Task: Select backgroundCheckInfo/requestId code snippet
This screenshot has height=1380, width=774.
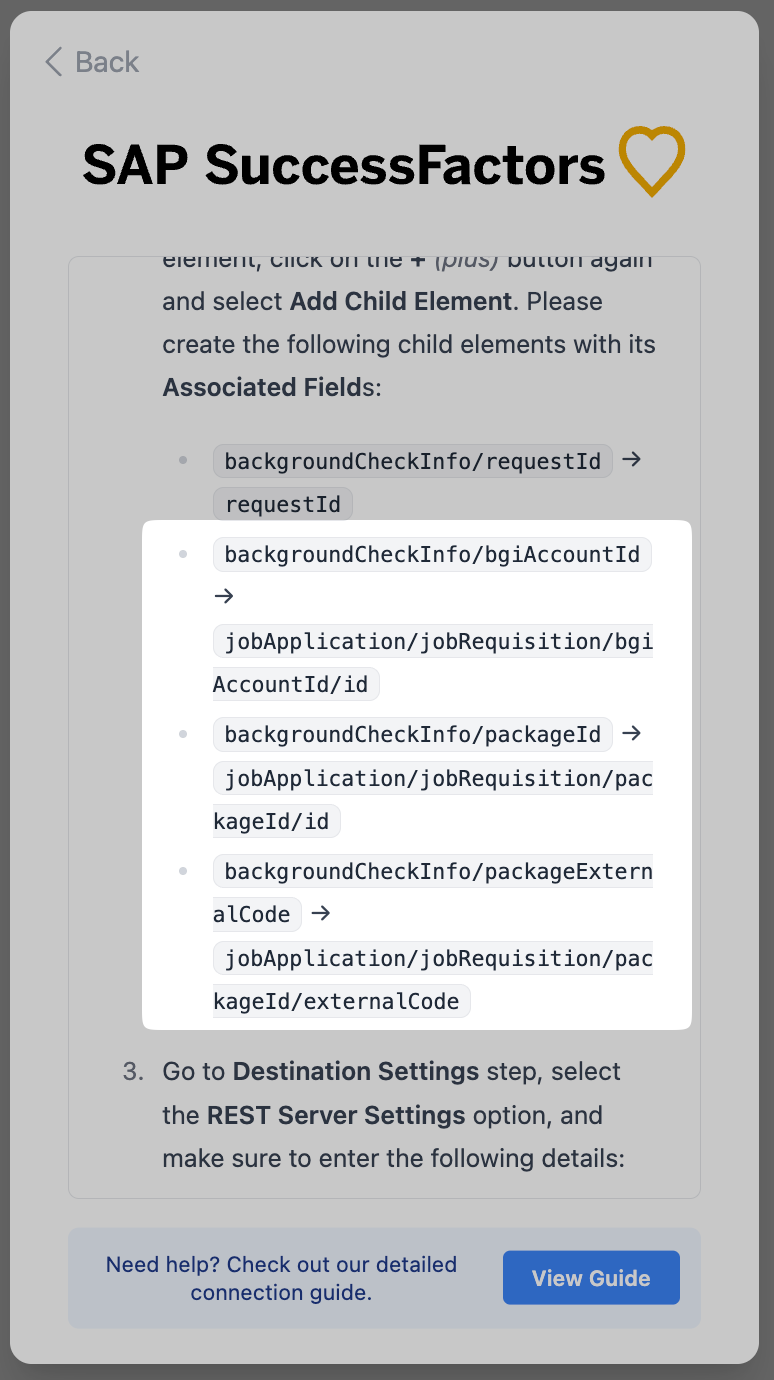Action: point(412,461)
